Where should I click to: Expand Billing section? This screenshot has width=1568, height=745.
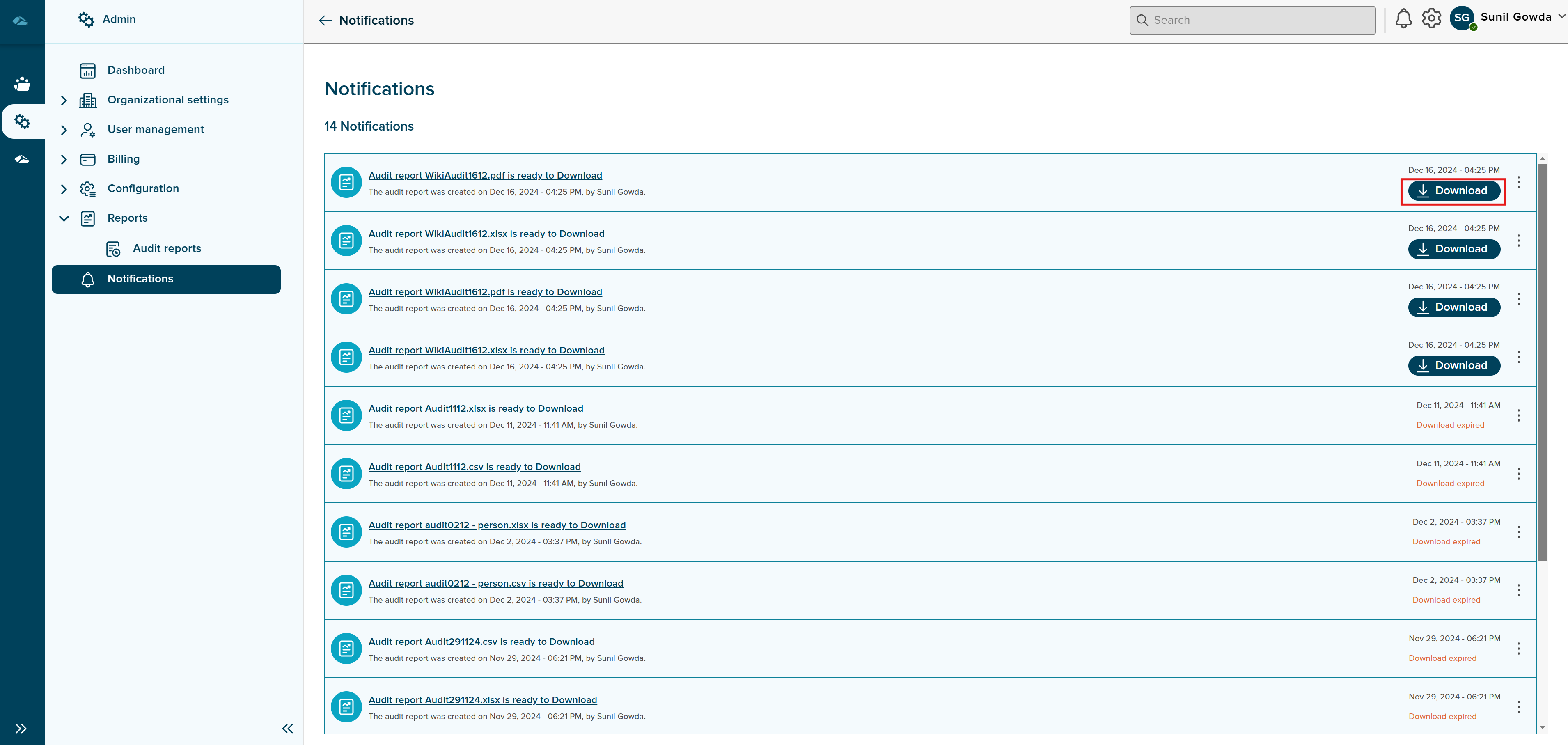[x=64, y=160]
